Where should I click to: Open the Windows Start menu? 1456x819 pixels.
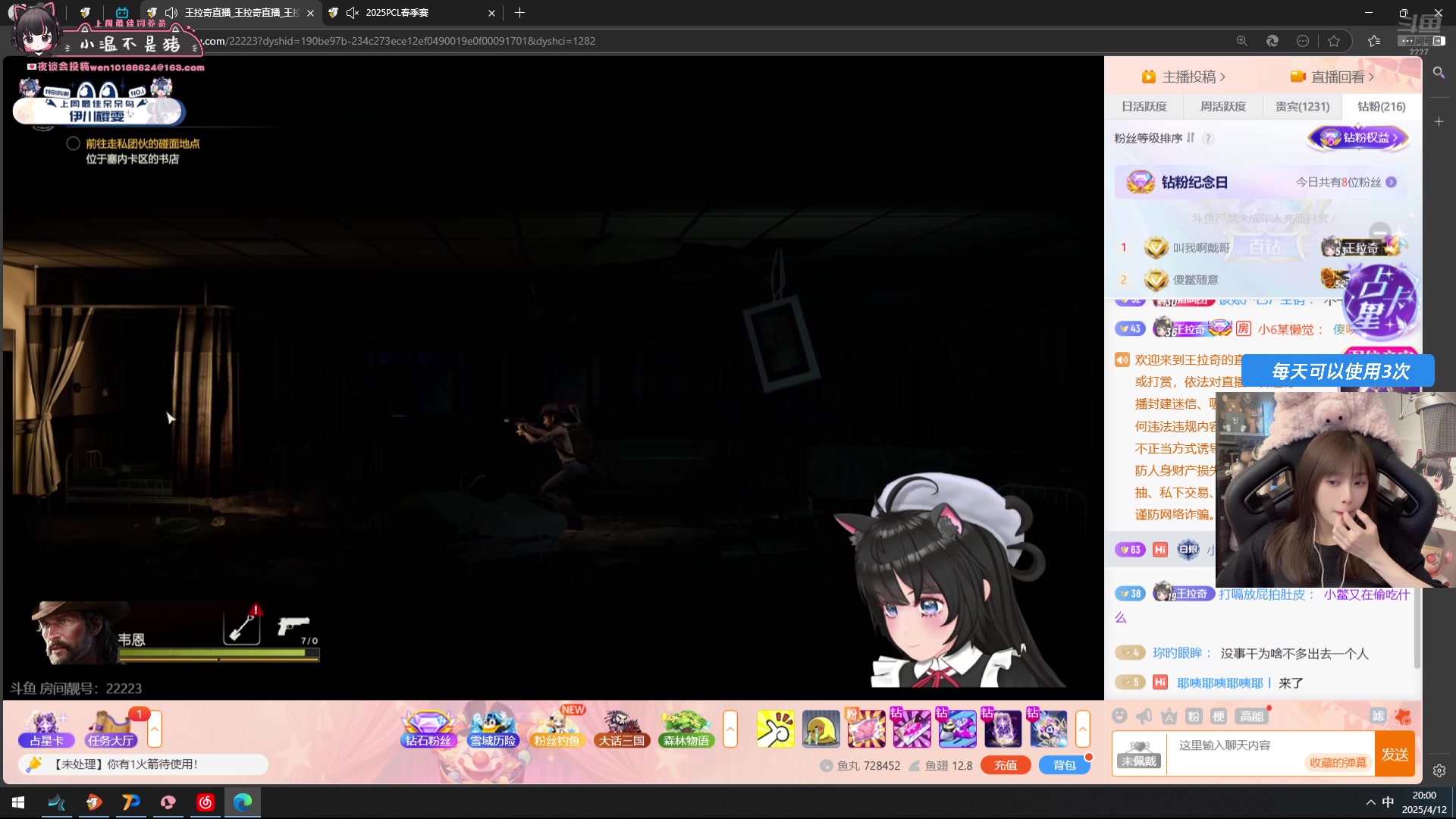[x=18, y=802]
